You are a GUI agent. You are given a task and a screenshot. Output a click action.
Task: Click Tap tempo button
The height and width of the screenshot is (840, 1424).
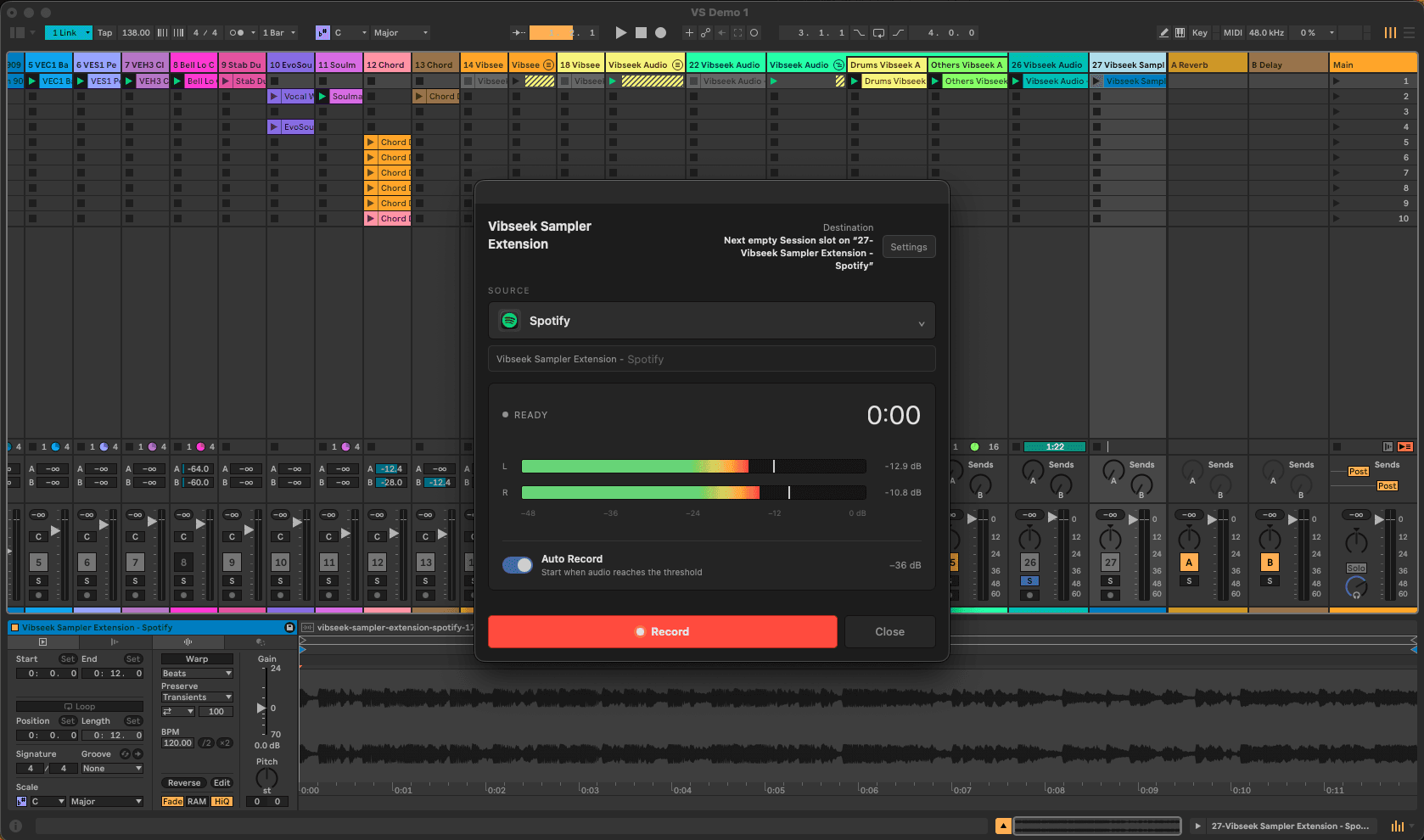(x=104, y=32)
